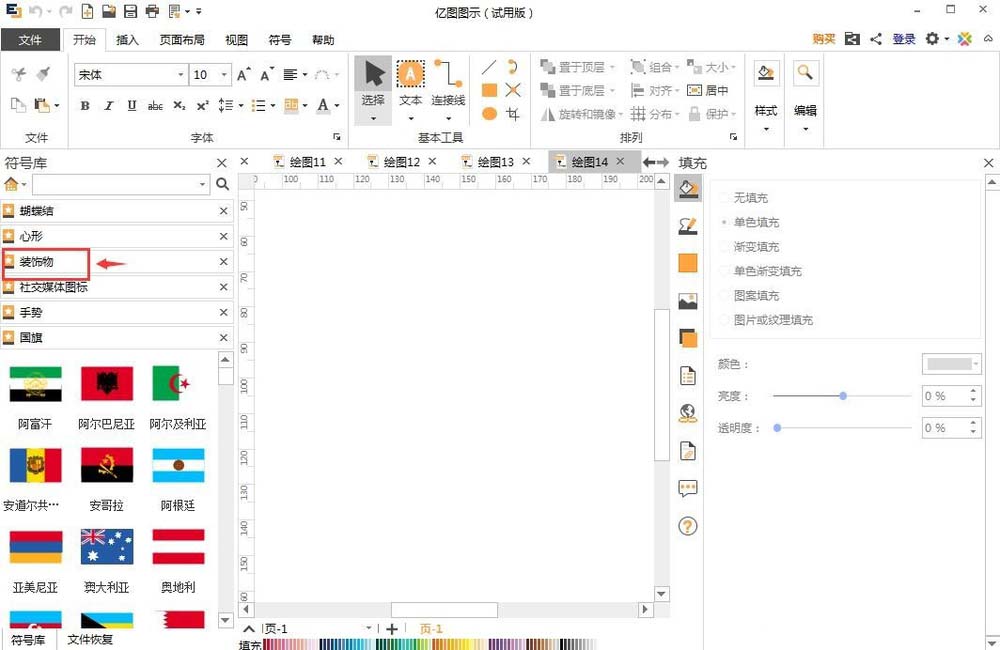Open the fill bucket panel icon
This screenshot has height=650, width=1000.
click(687, 188)
